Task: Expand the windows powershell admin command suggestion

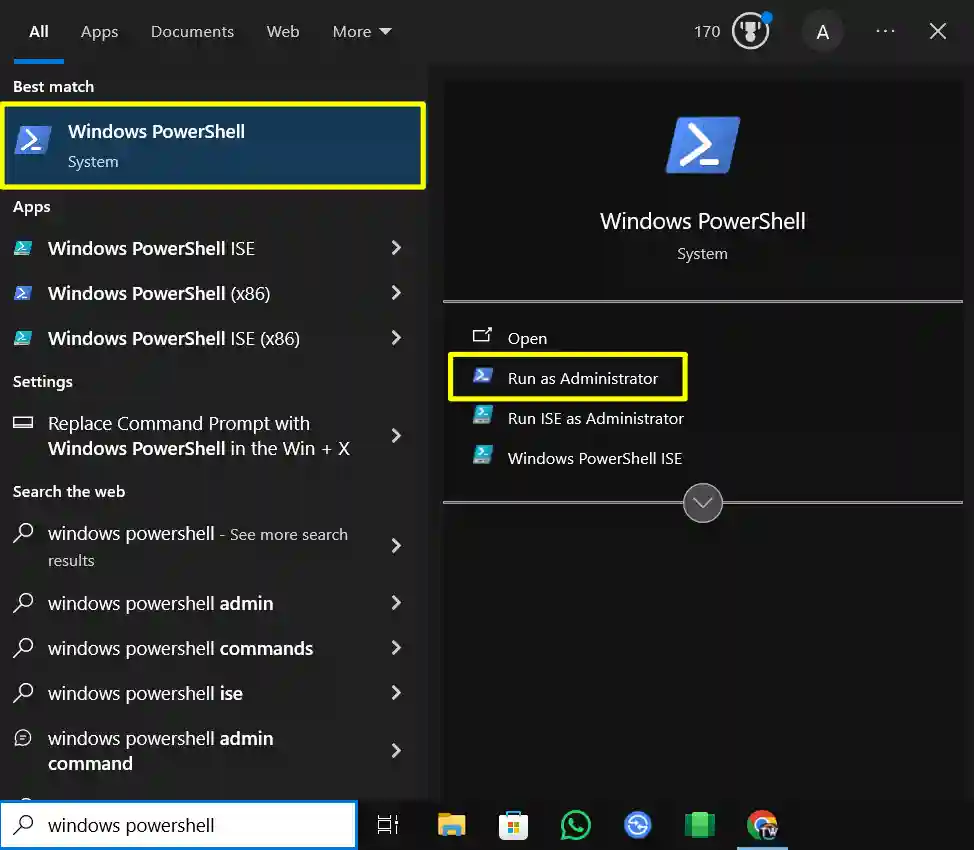Action: tap(396, 750)
